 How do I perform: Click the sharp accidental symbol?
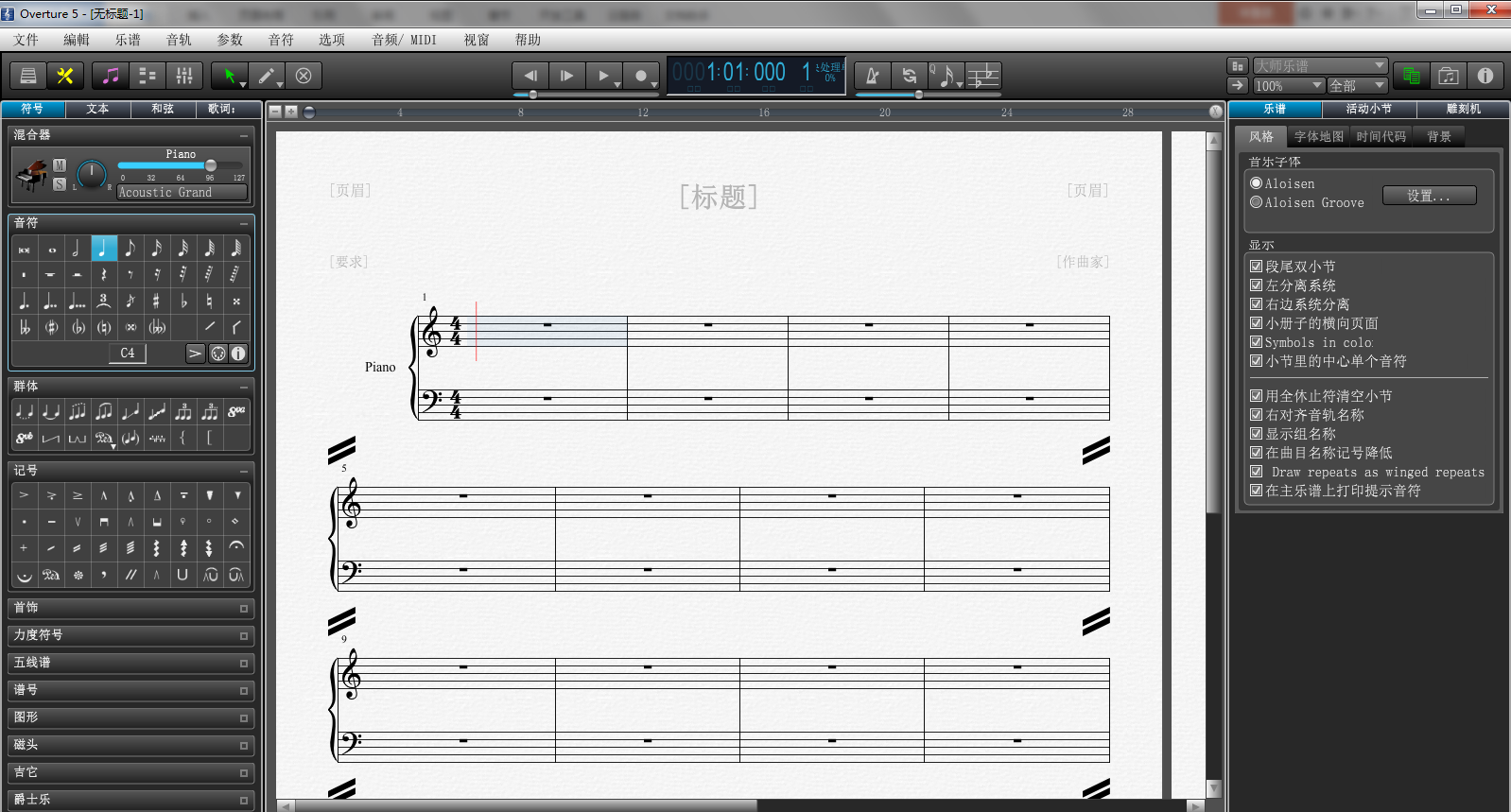[156, 302]
